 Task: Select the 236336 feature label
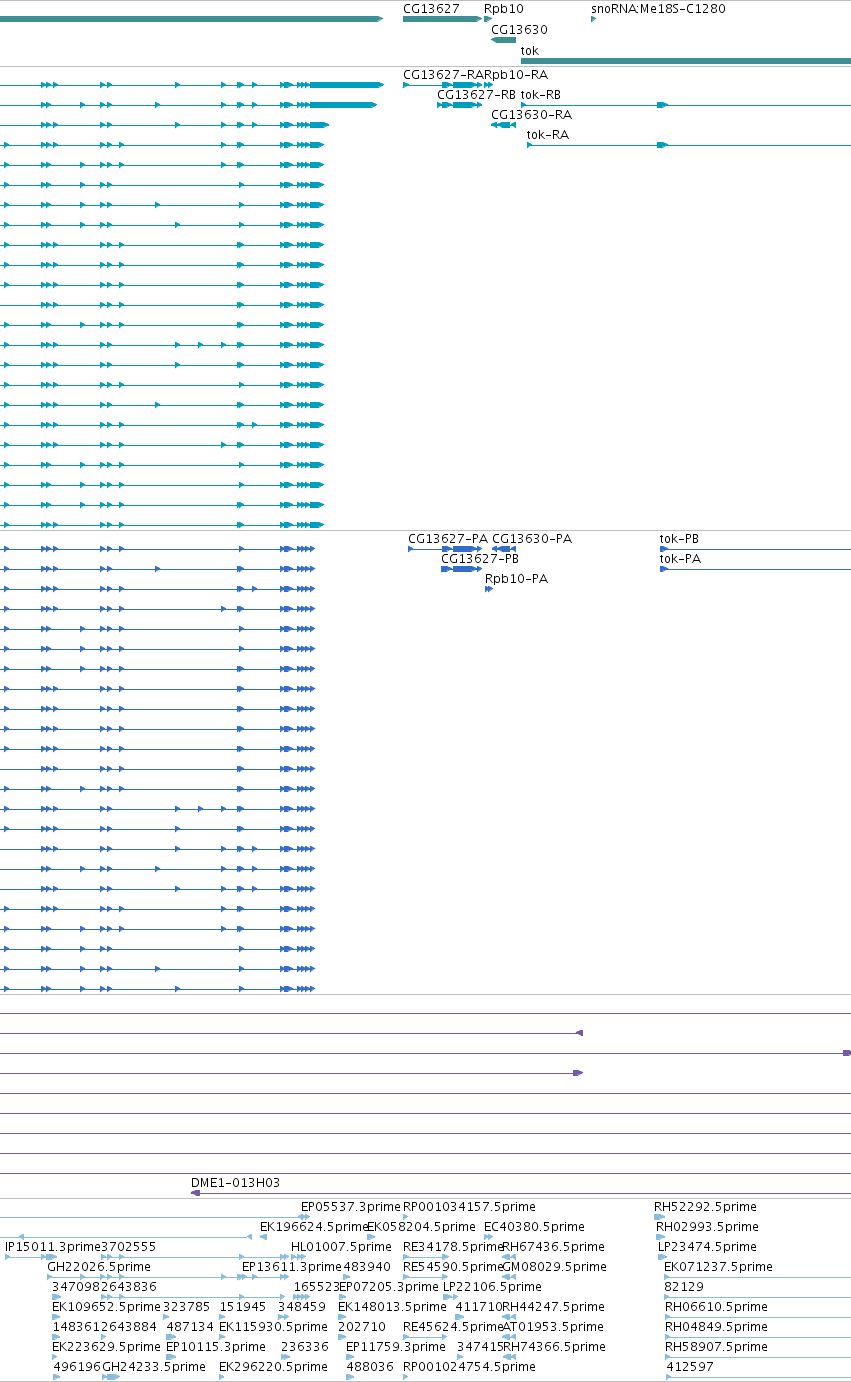(x=305, y=1347)
